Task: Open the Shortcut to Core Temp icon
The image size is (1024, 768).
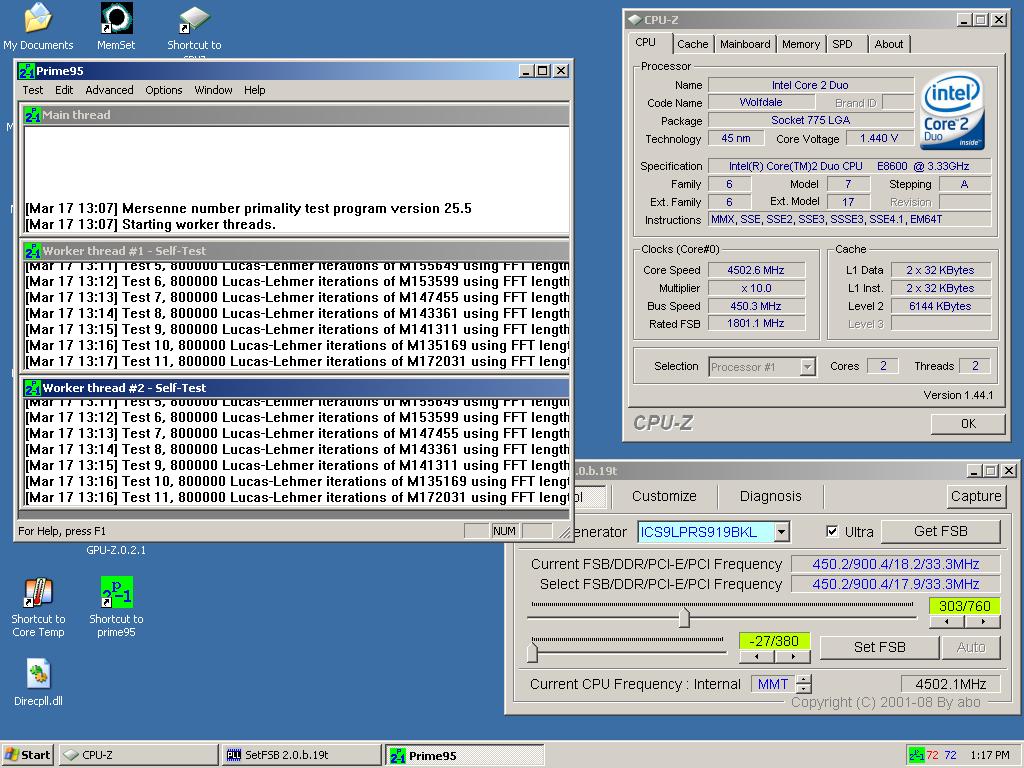Action: (x=38, y=607)
